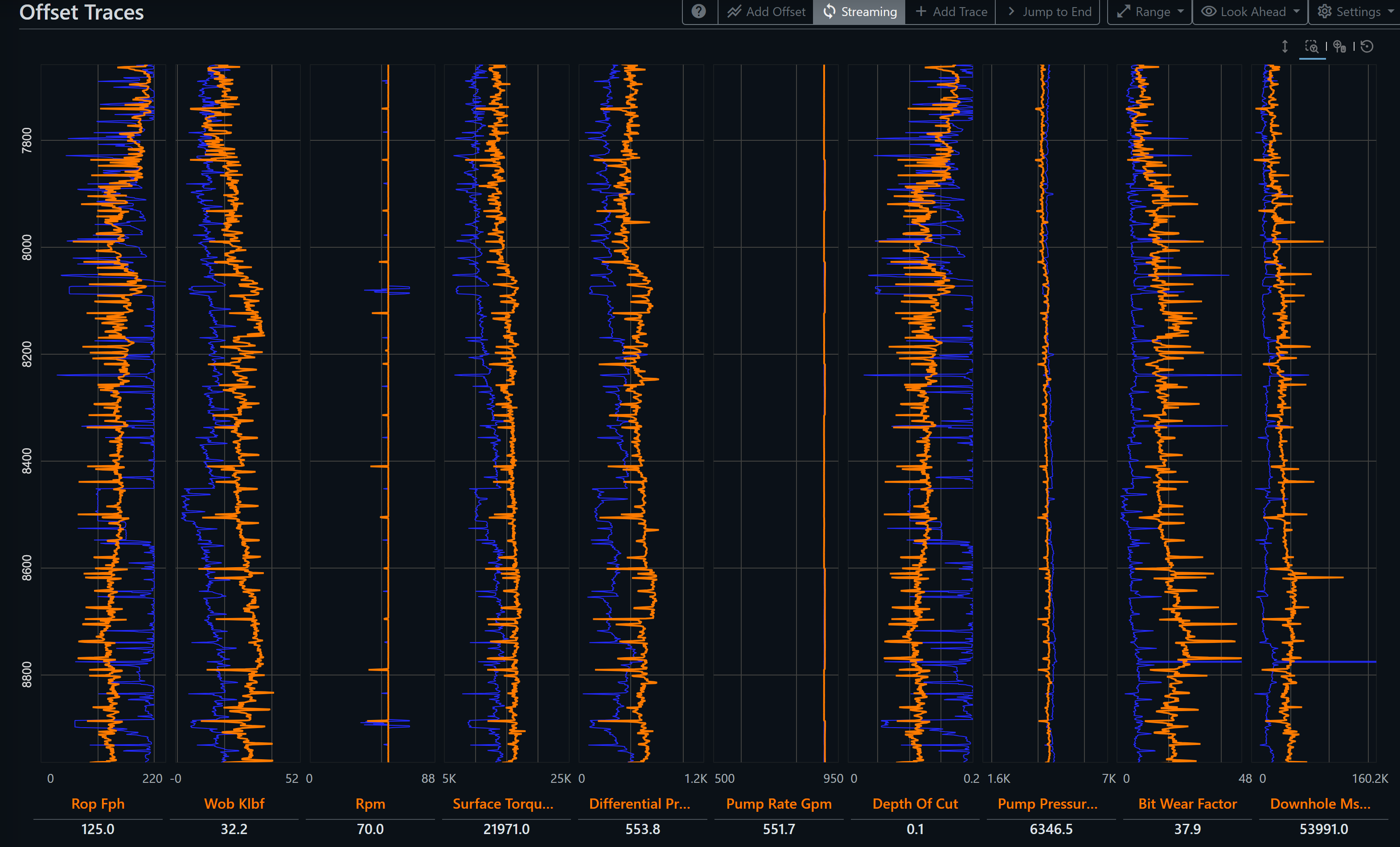Click the depth of cut value 0.1
This screenshot has width=1400, height=847.
click(x=915, y=829)
